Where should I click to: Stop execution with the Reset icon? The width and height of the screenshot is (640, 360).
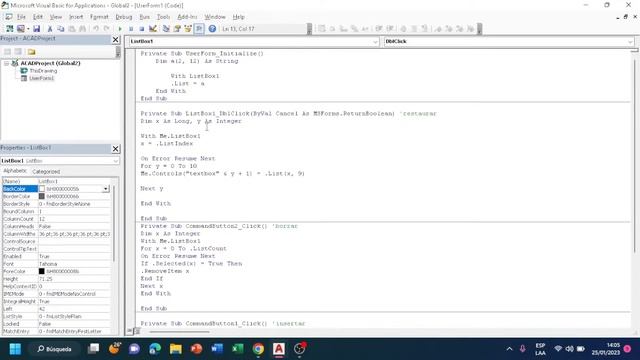[x=142, y=29]
